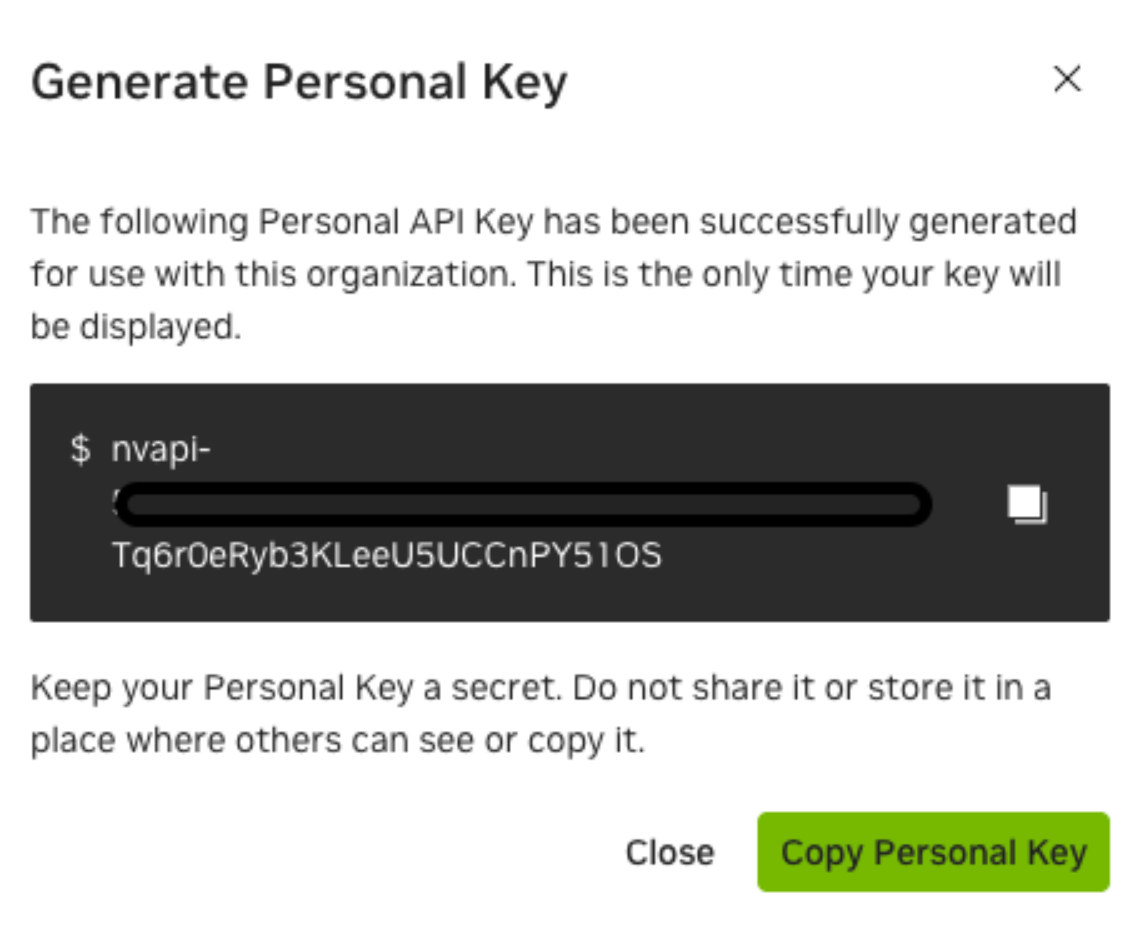
Task: Click the nvapi- key prefix text
Action: (x=162, y=450)
